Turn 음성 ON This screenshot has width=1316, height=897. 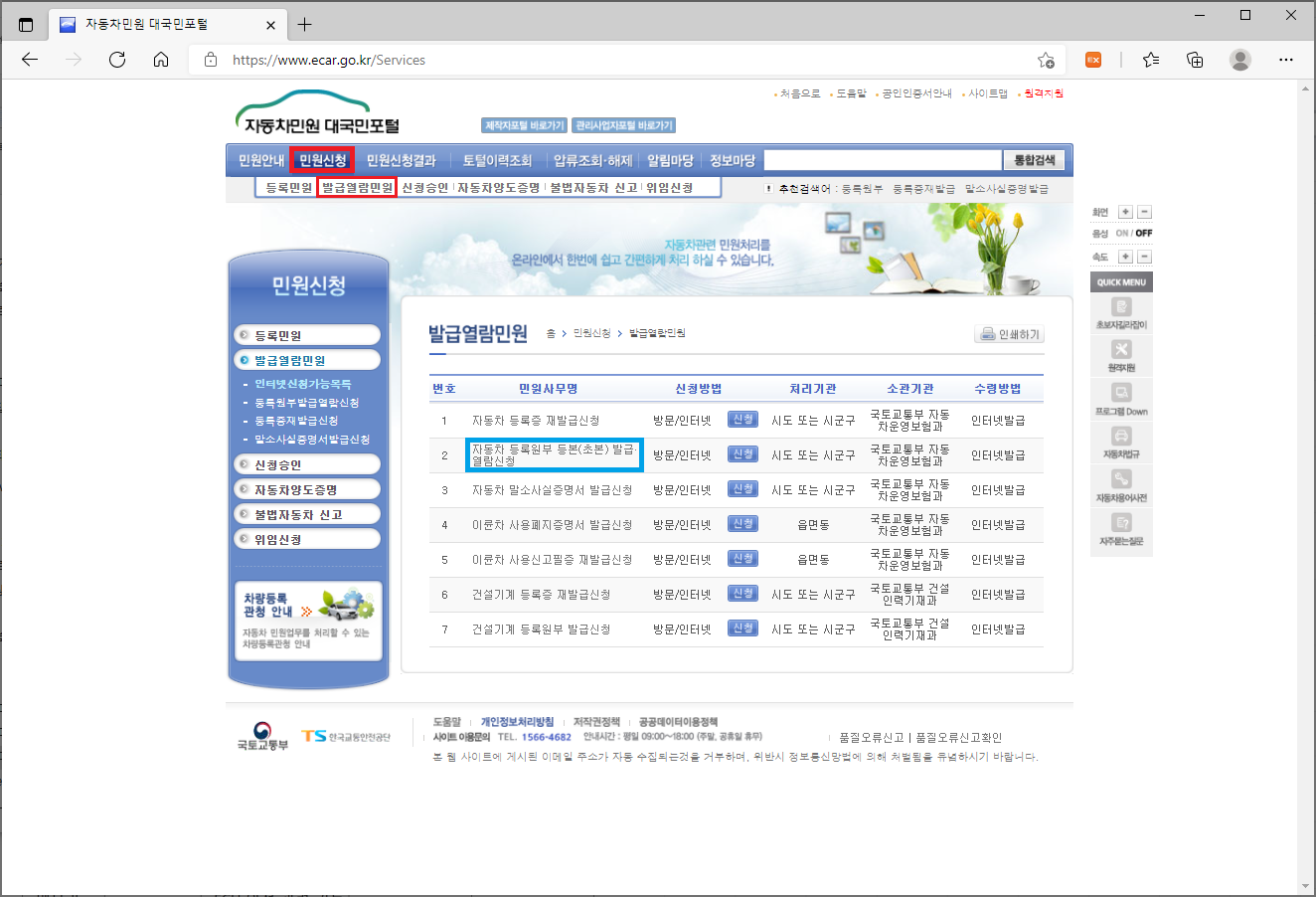tap(1122, 234)
